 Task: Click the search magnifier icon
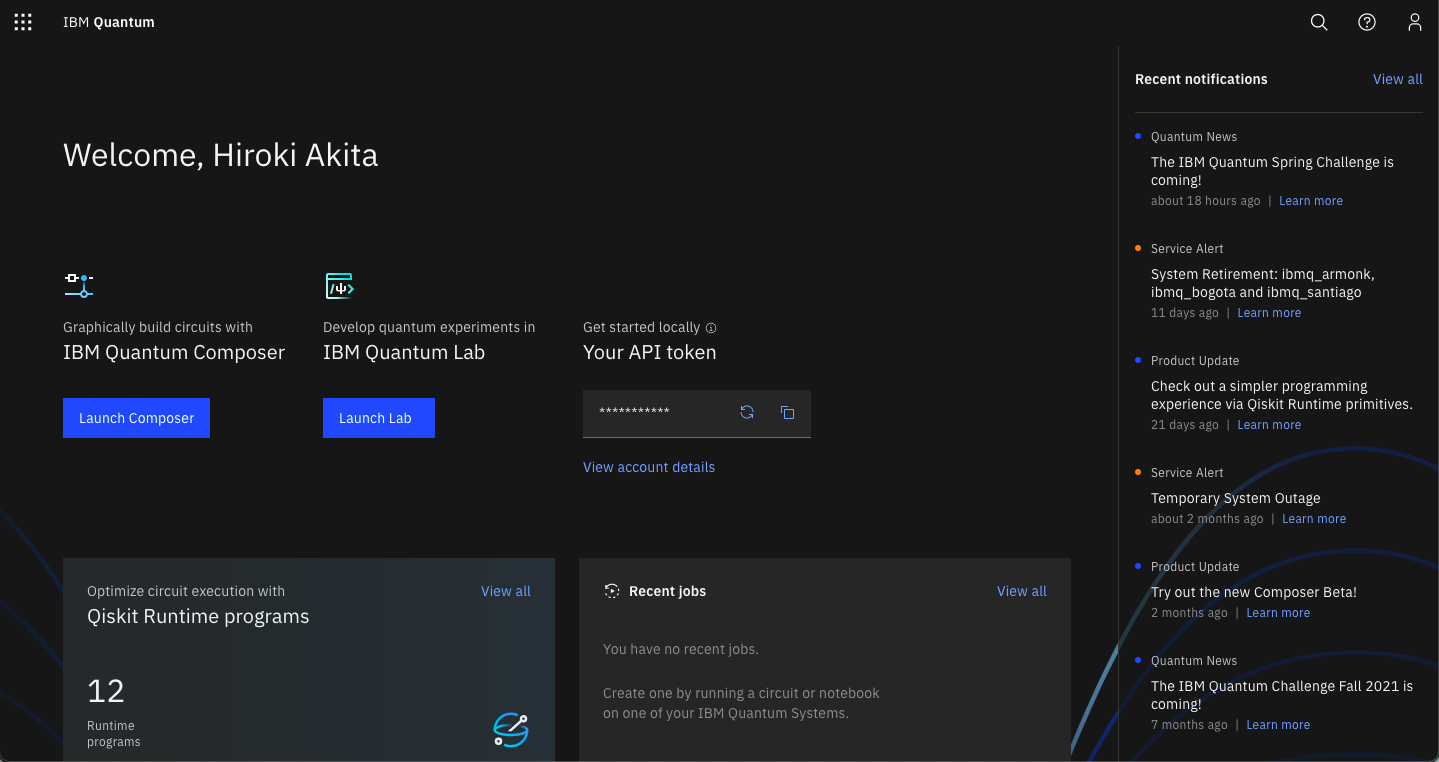click(x=1319, y=22)
